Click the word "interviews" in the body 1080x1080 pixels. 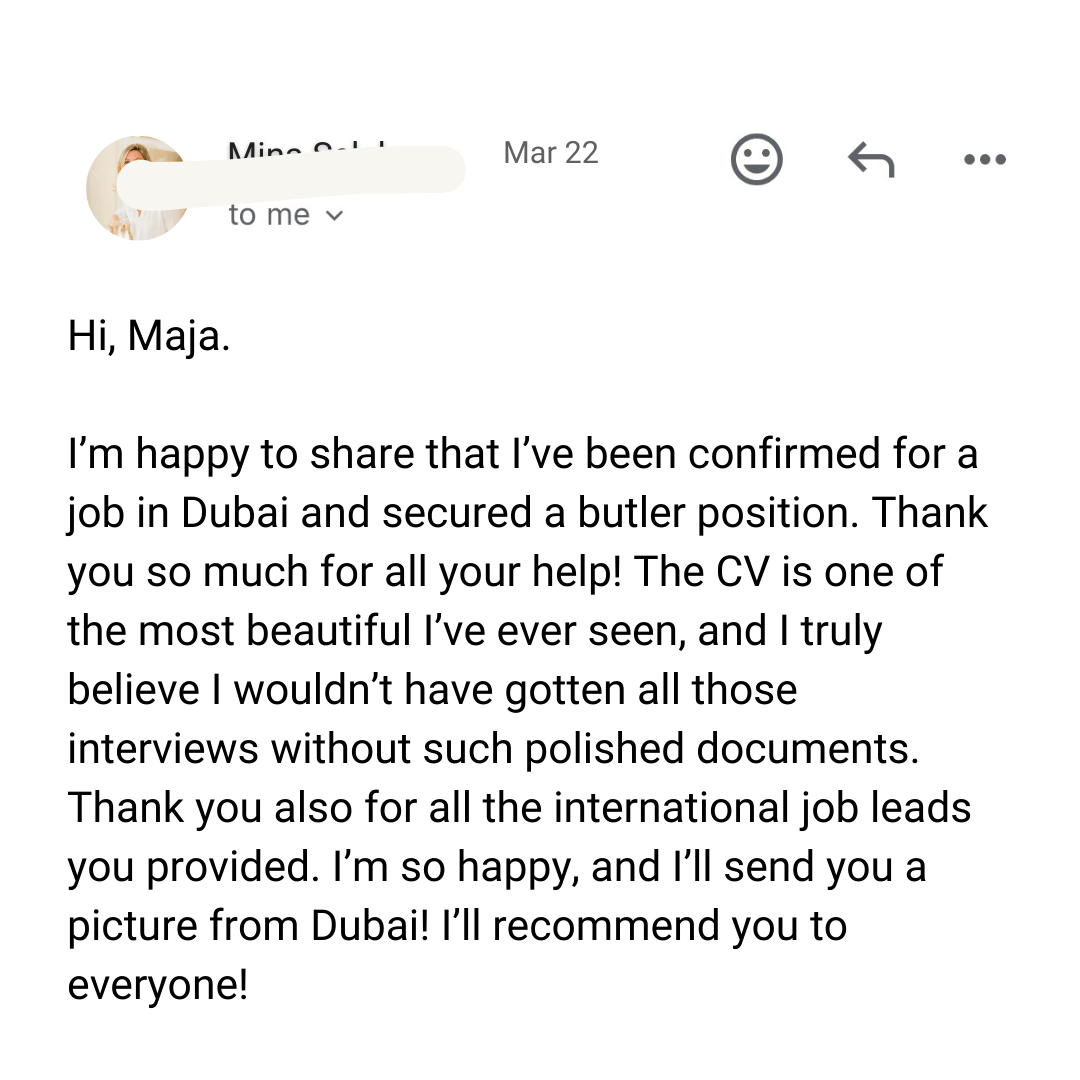(x=163, y=749)
